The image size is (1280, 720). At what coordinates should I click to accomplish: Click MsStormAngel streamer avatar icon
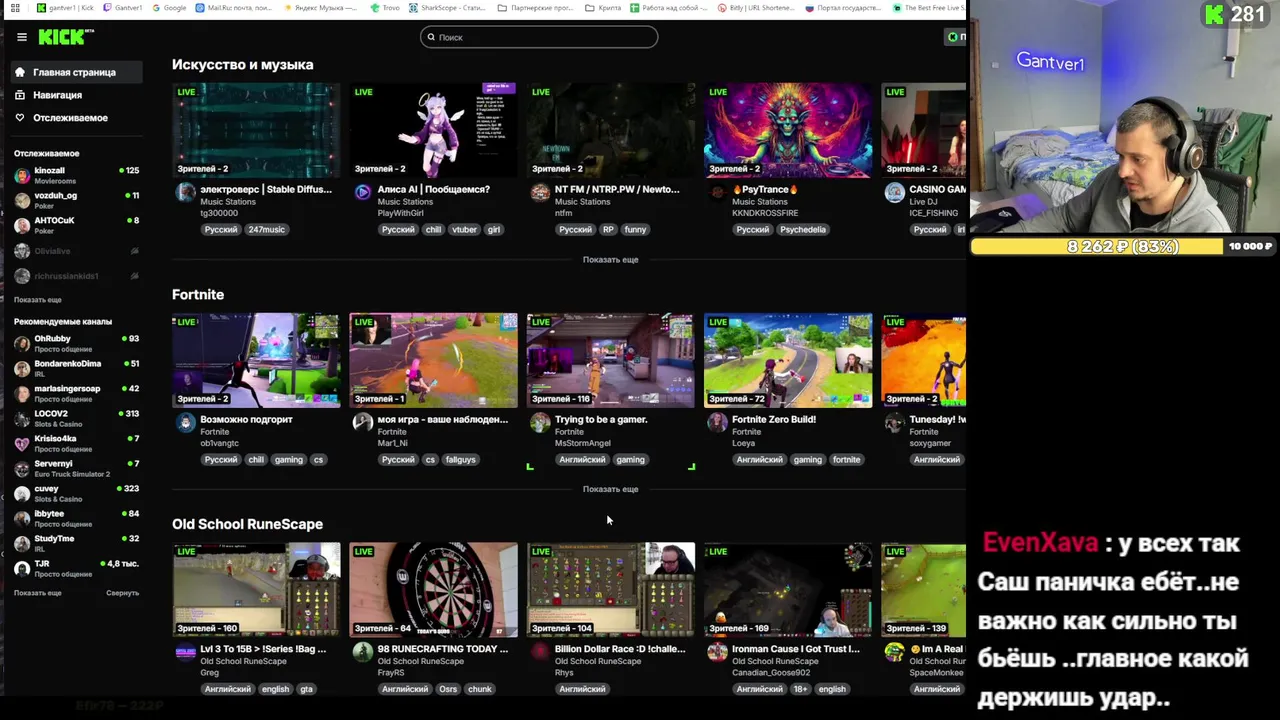tap(540, 423)
